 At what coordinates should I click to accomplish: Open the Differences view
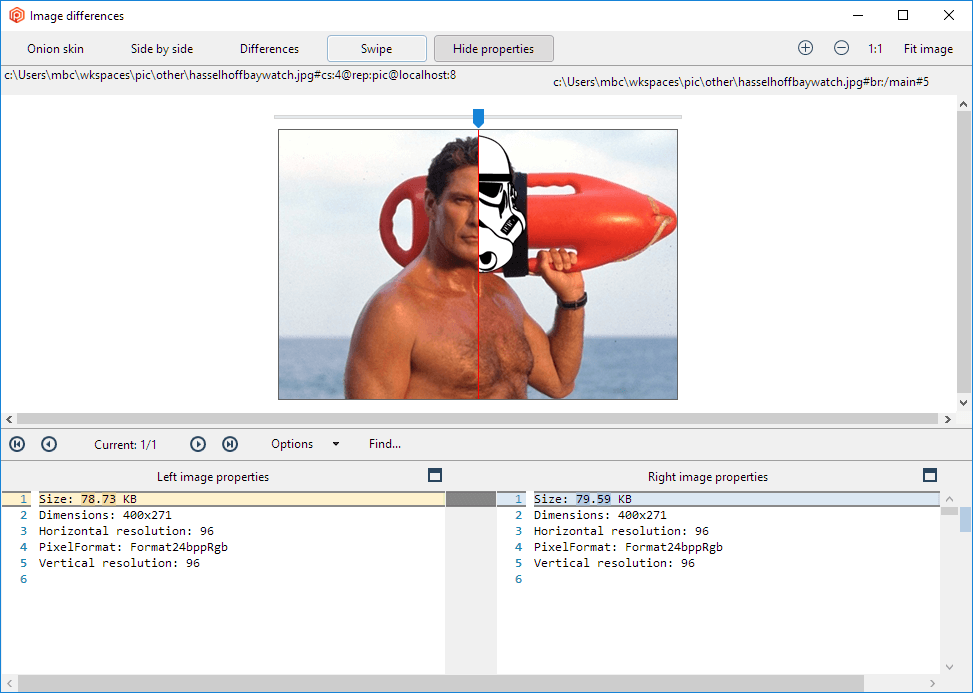[269, 49]
